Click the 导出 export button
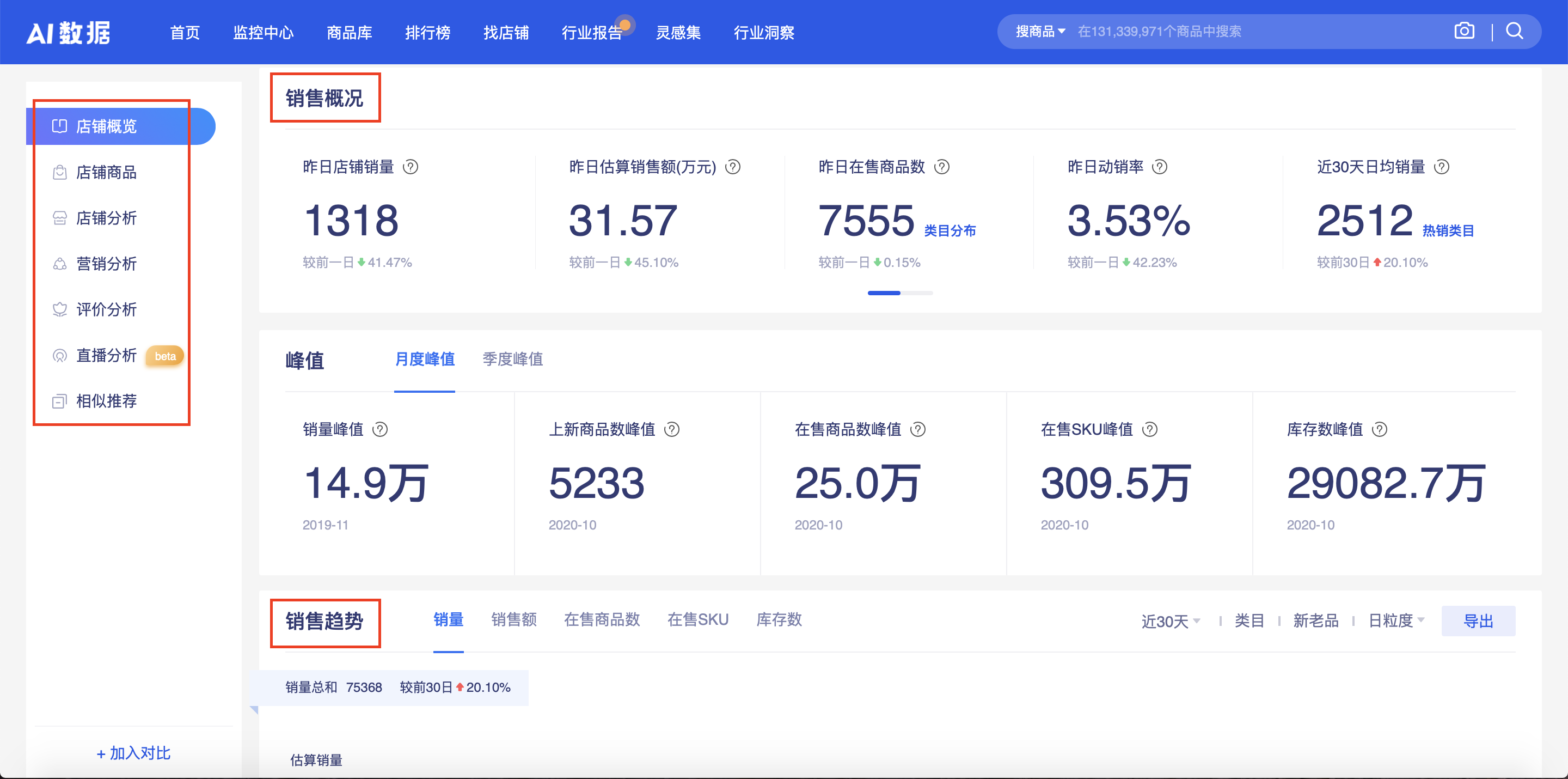 point(1479,620)
